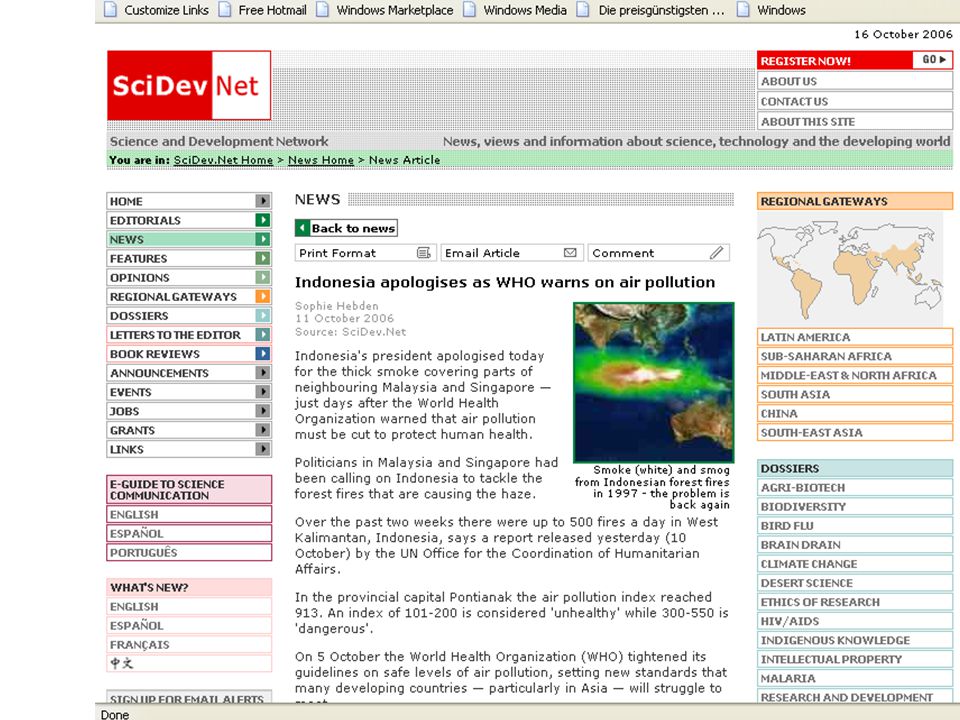Open the ABOUT US link
The width and height of the screenshot is (960, 720).
tap(855, 81)
